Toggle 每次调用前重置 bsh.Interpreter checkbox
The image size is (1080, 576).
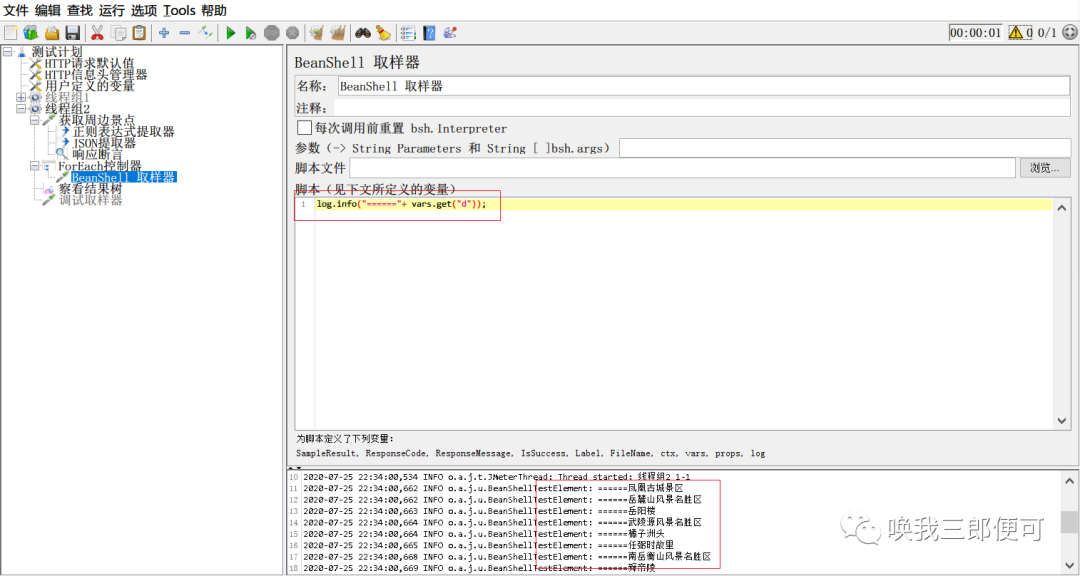[x=304, y=127]
